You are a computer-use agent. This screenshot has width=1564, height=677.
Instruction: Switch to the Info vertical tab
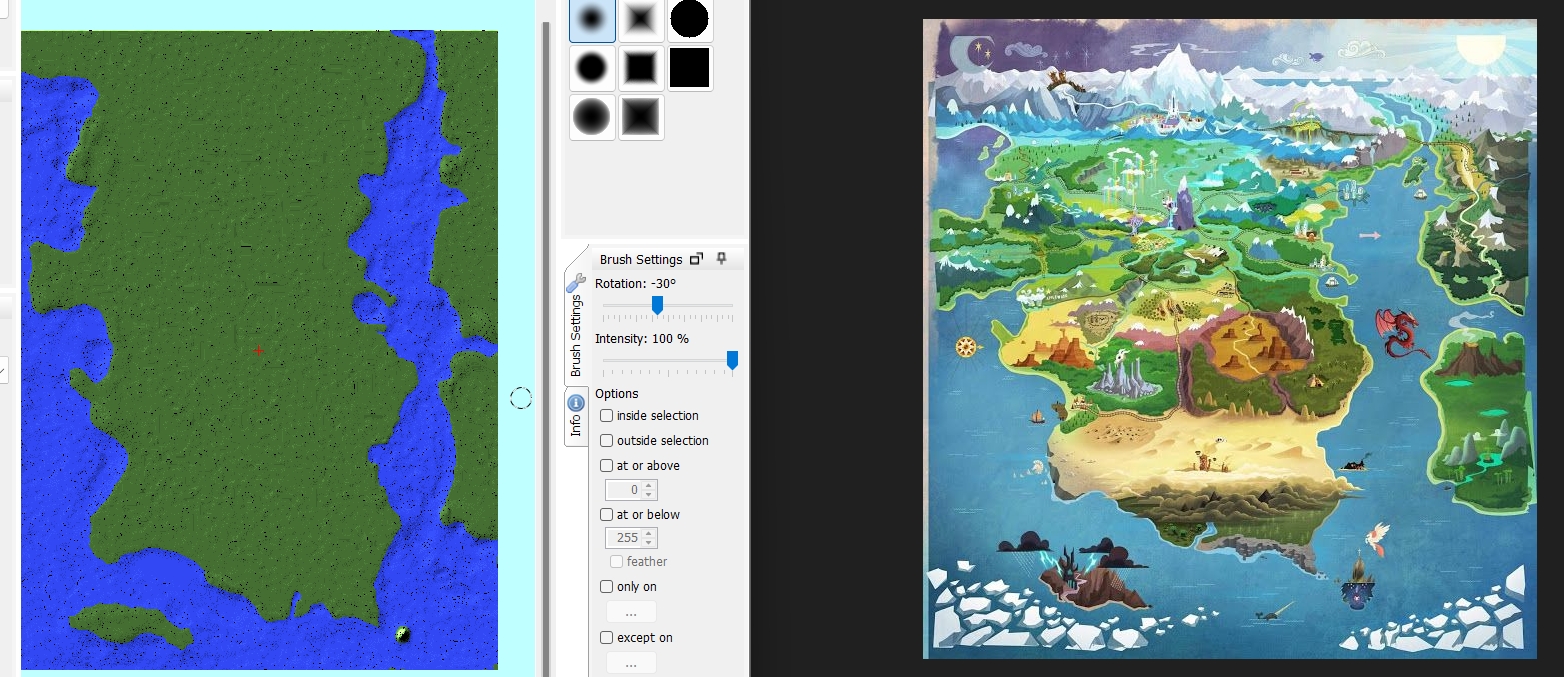(576, 417)
